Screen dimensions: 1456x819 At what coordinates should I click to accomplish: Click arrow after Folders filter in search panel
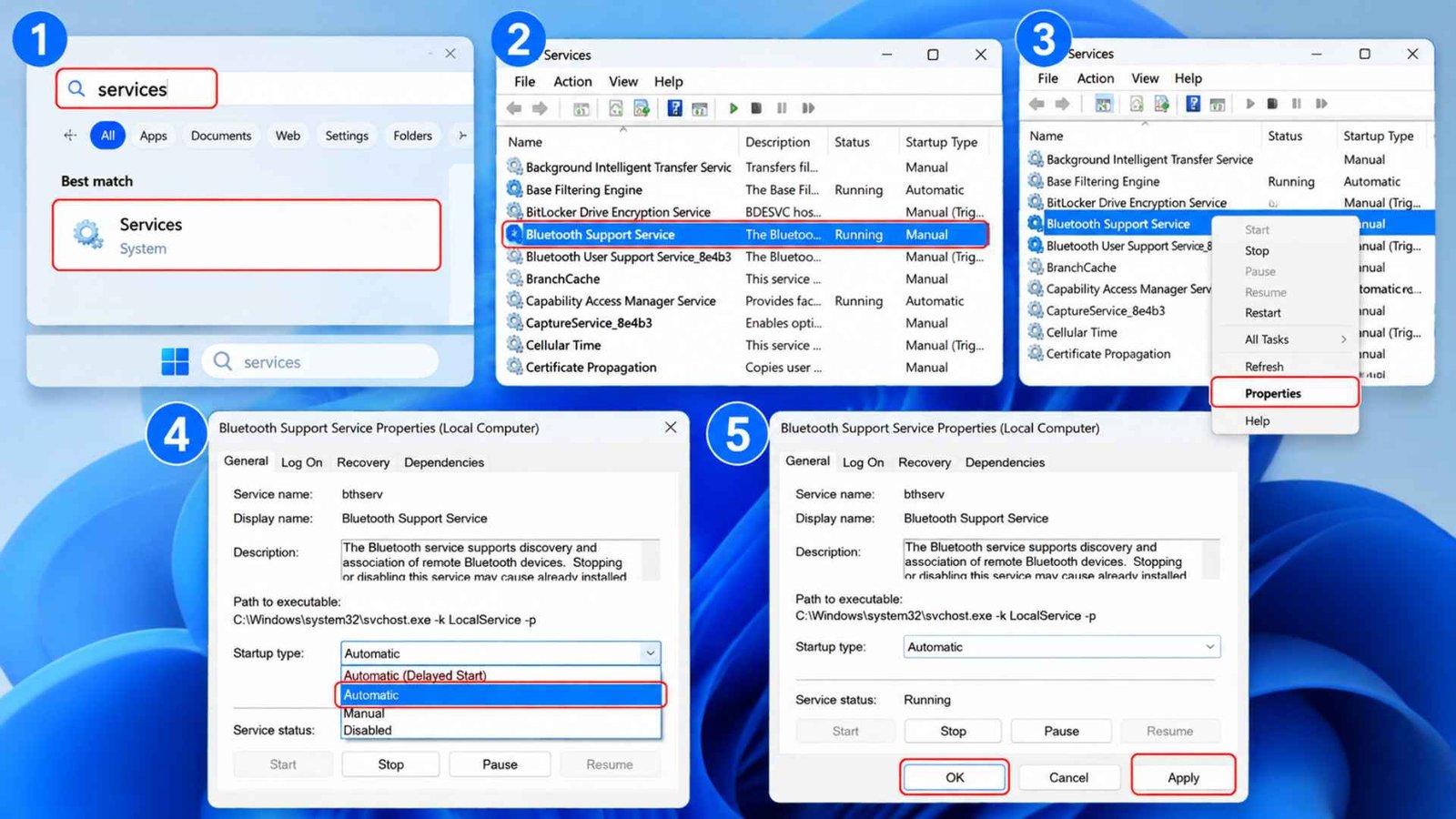pos(462,136)
